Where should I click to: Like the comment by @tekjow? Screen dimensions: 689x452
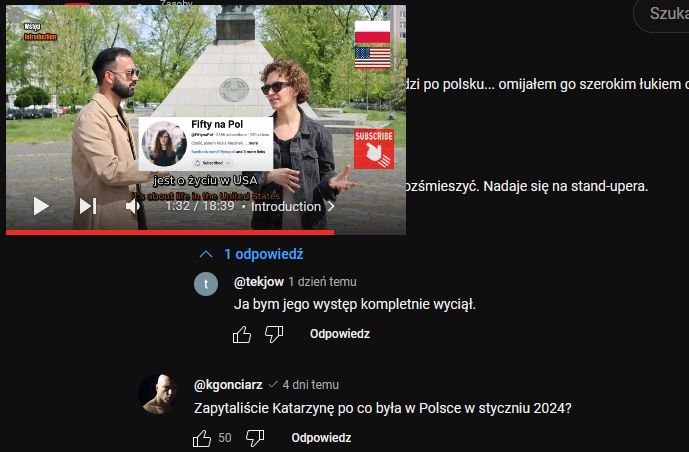tap(242, 334)
